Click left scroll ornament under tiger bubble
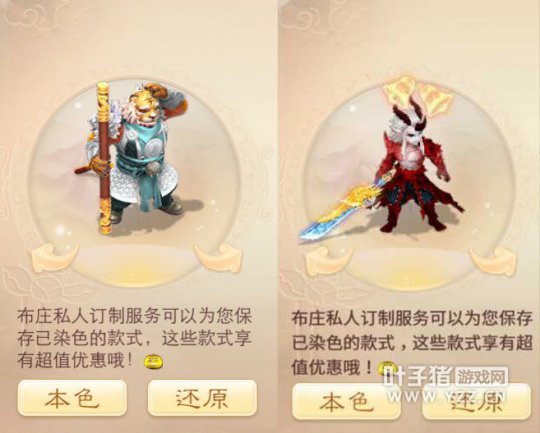Image resolution: width=540 pixels, height=433 pixels. 53,258
